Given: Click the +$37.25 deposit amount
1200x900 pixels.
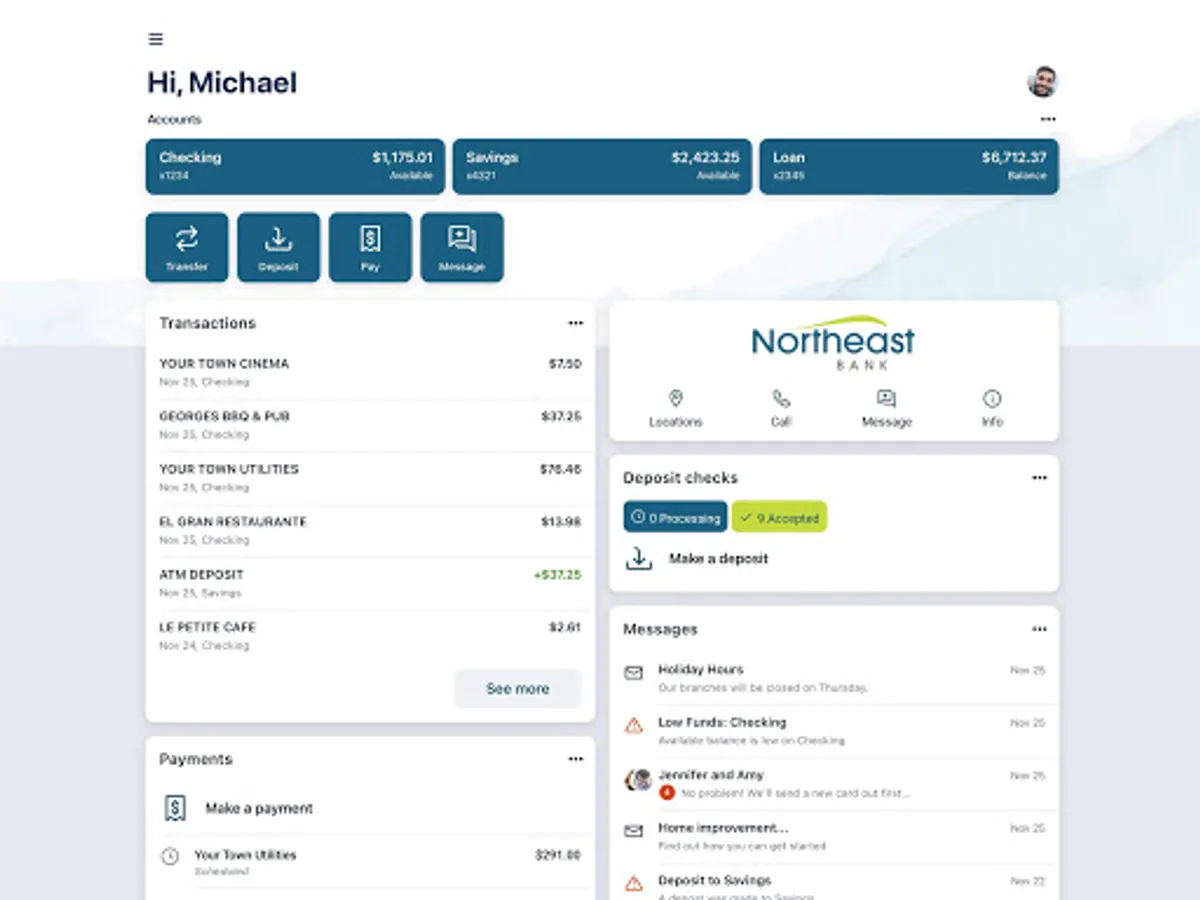Looking at the screenshot, I should pyautogui.click(x=558, y=575).
